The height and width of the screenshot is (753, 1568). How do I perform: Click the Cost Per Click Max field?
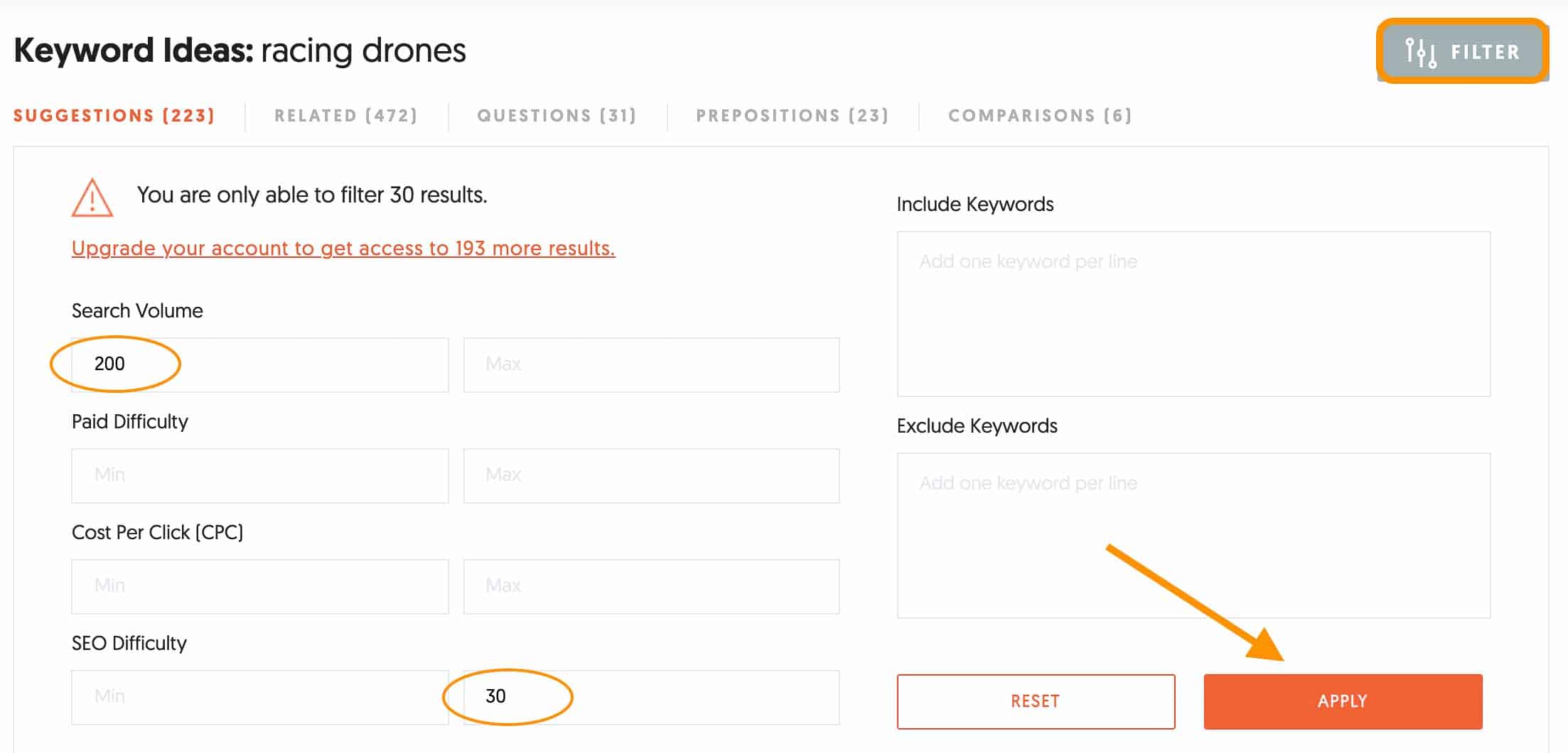[x=651, y=586]
